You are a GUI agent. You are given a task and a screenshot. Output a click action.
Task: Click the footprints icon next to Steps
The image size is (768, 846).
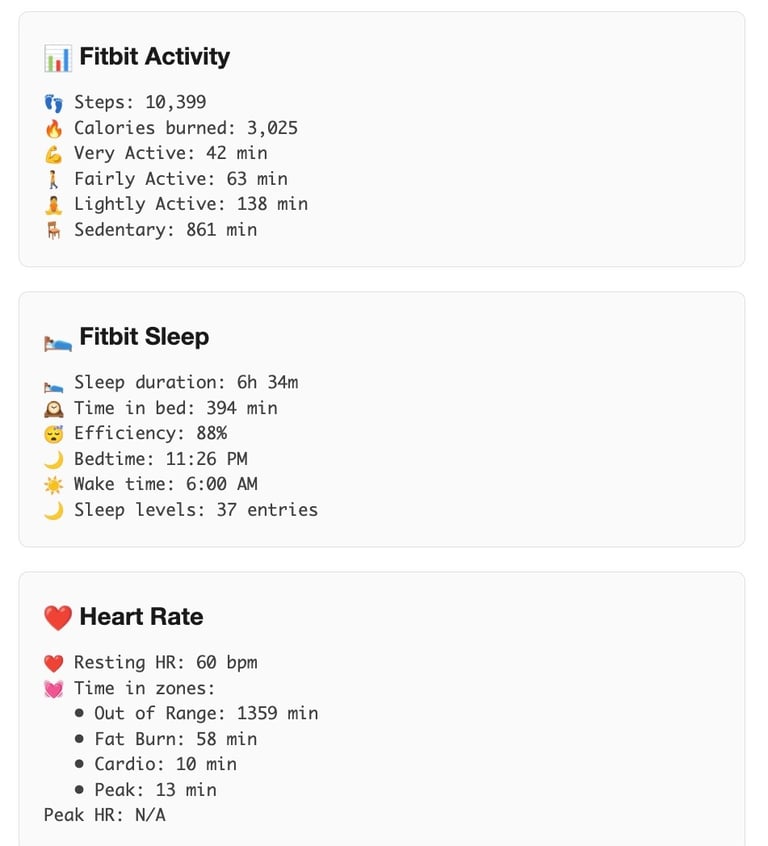pos(53,103)
